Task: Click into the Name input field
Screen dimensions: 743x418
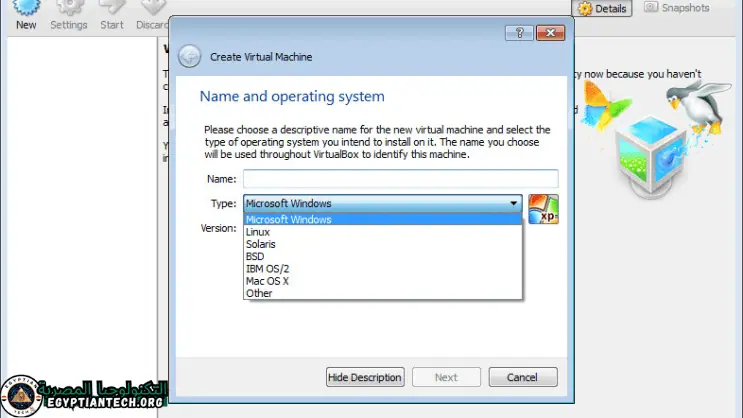Action: (x=400, y=179)
